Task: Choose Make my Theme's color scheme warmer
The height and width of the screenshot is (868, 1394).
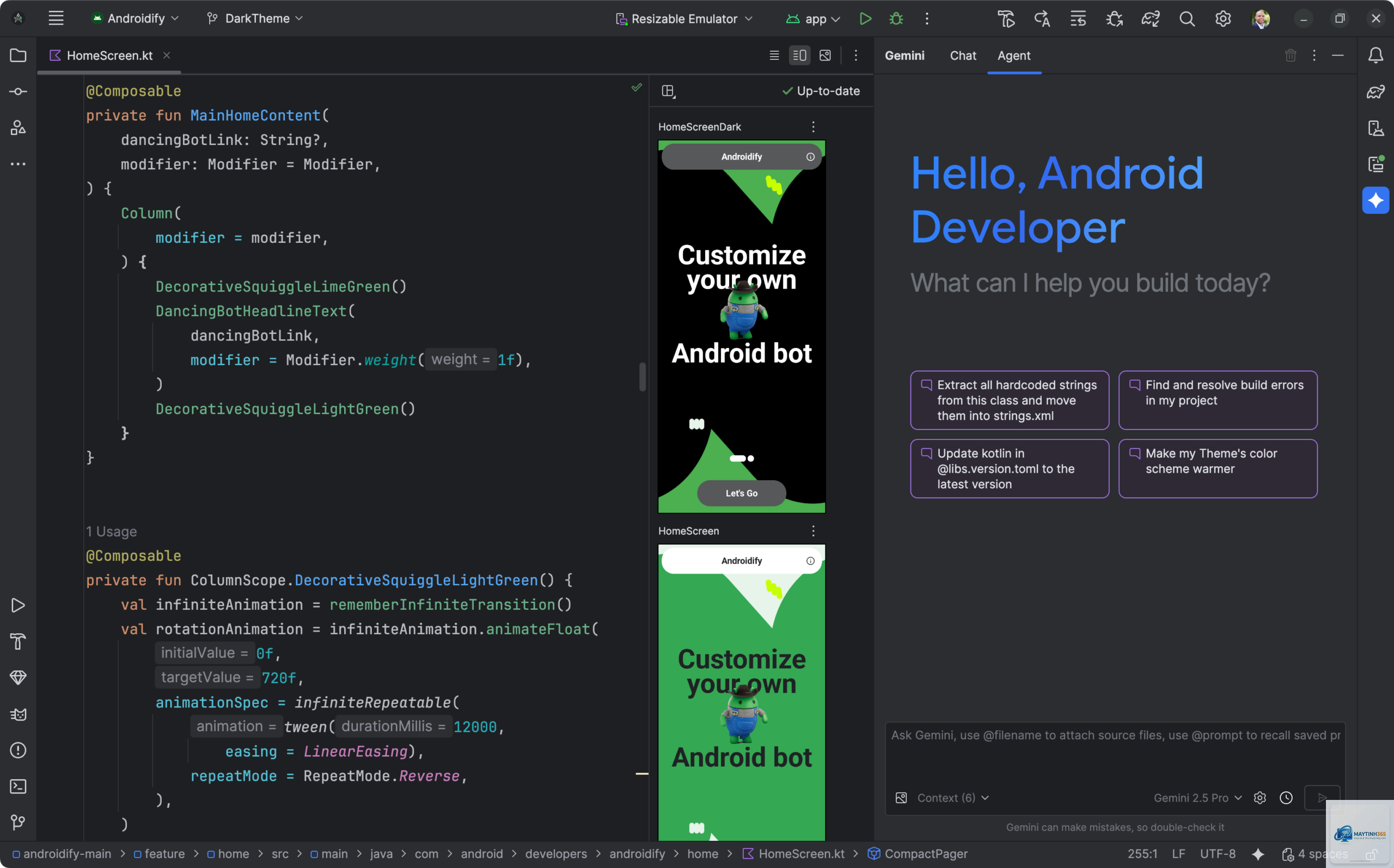Action: pyautogui.click(x=1218, y=468)
